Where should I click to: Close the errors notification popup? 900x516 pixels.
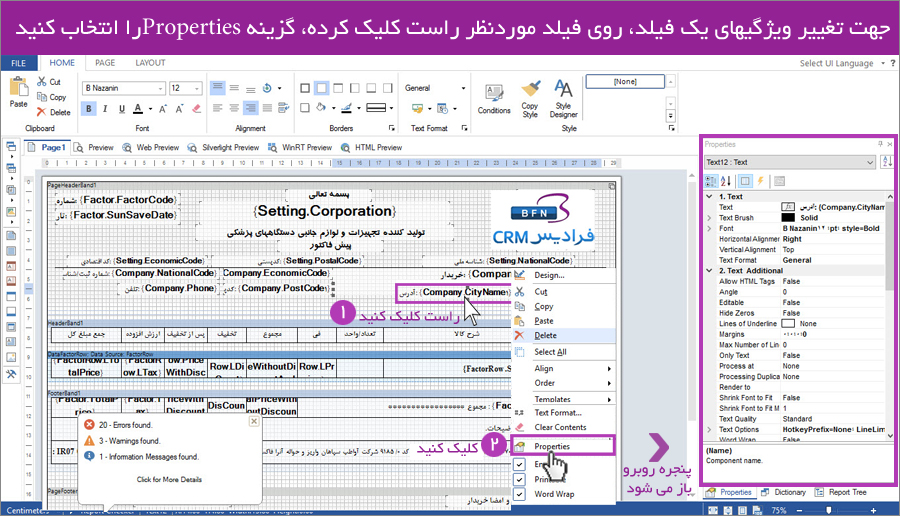coord(254,421)
